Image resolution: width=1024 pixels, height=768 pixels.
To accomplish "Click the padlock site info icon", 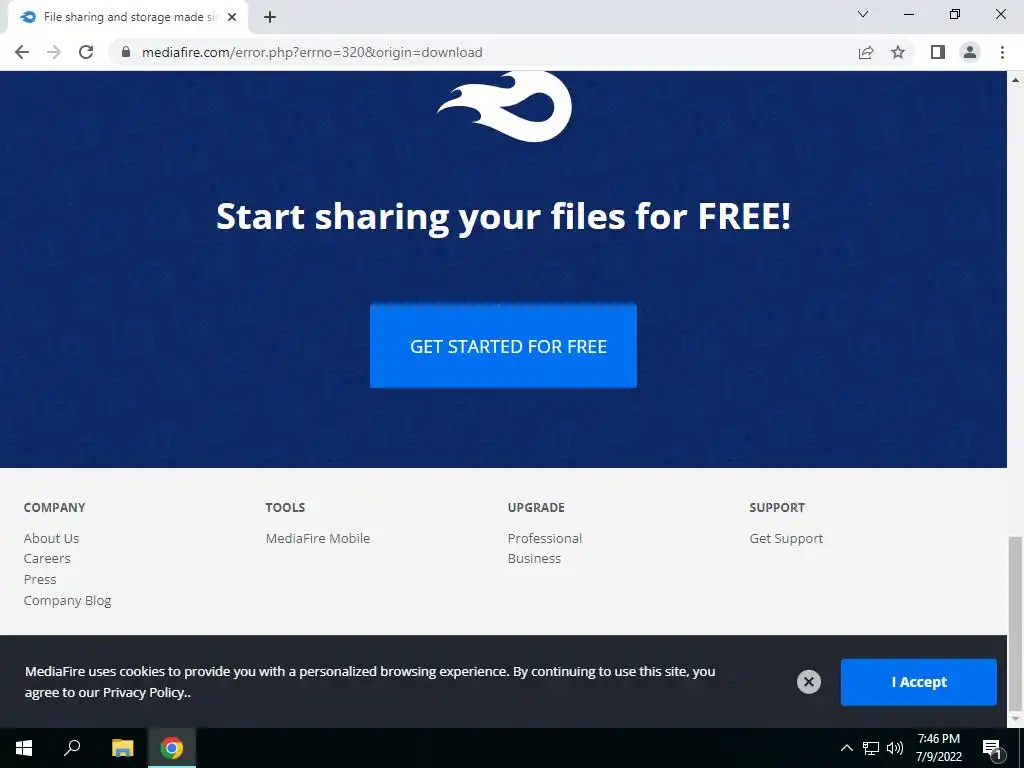I will coord(126,52).
